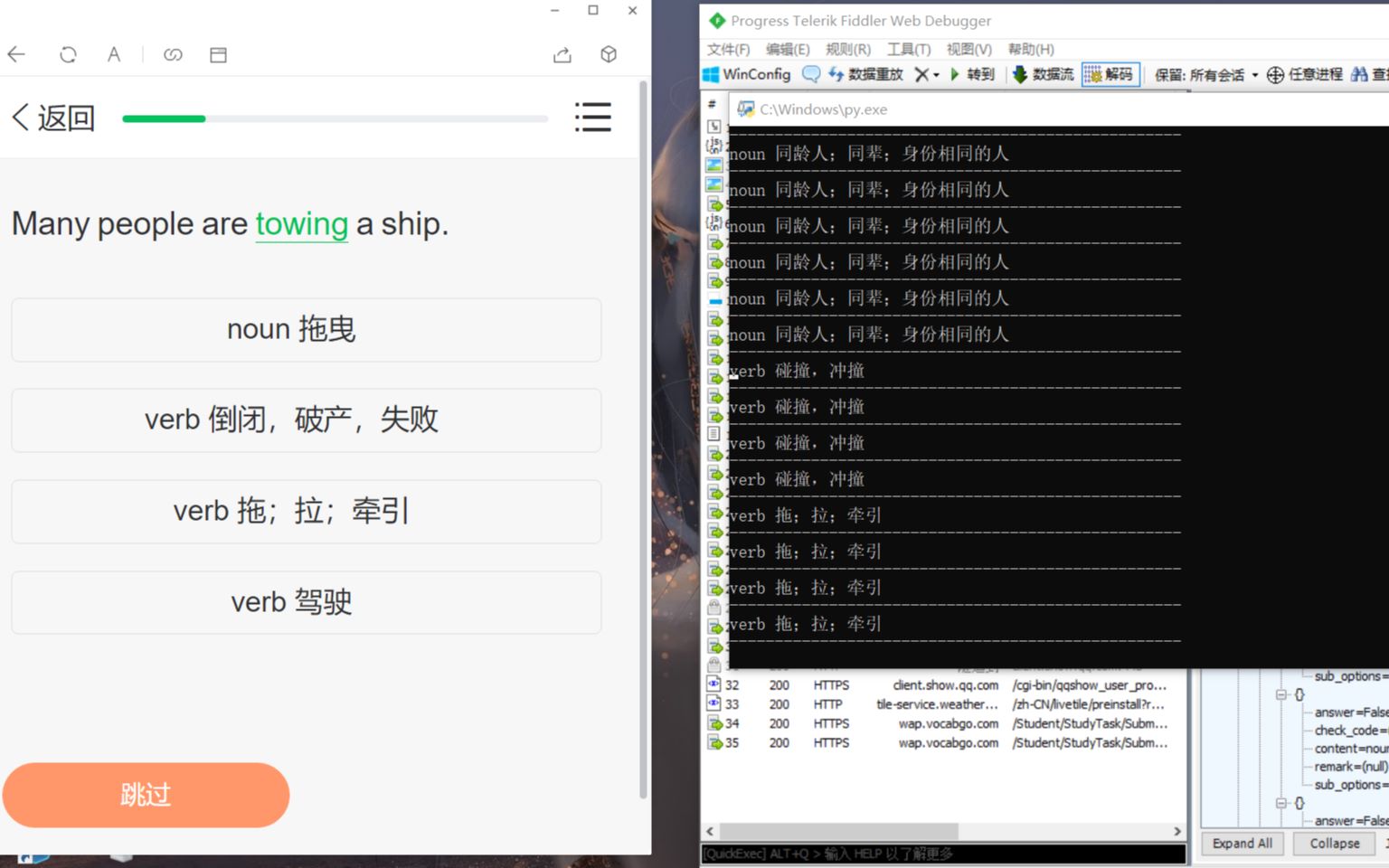Viewport: 1389px width, 868px height.
Task: Click the # column header in session list
Action: (713, 104)
